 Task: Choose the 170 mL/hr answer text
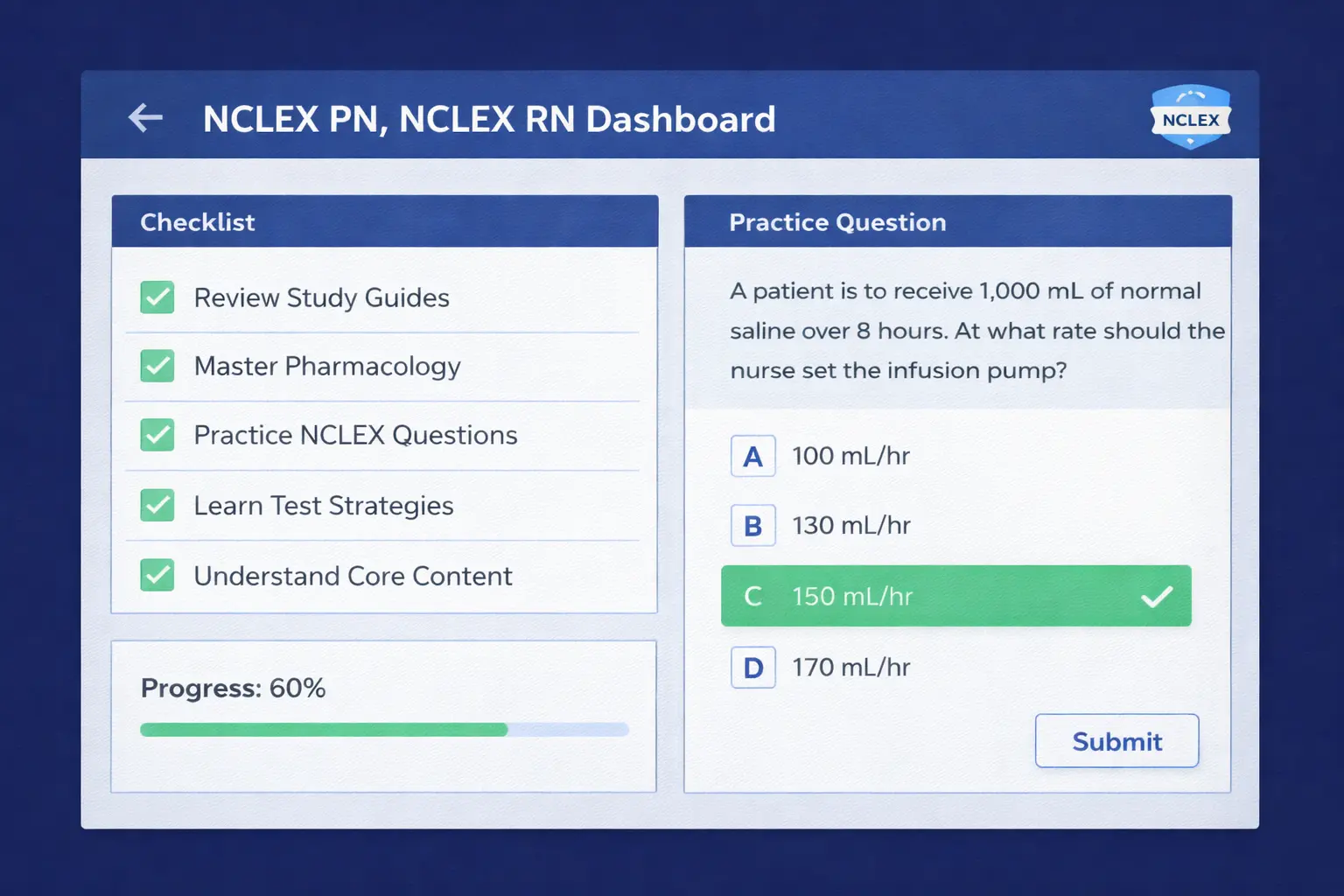[850, 668]
